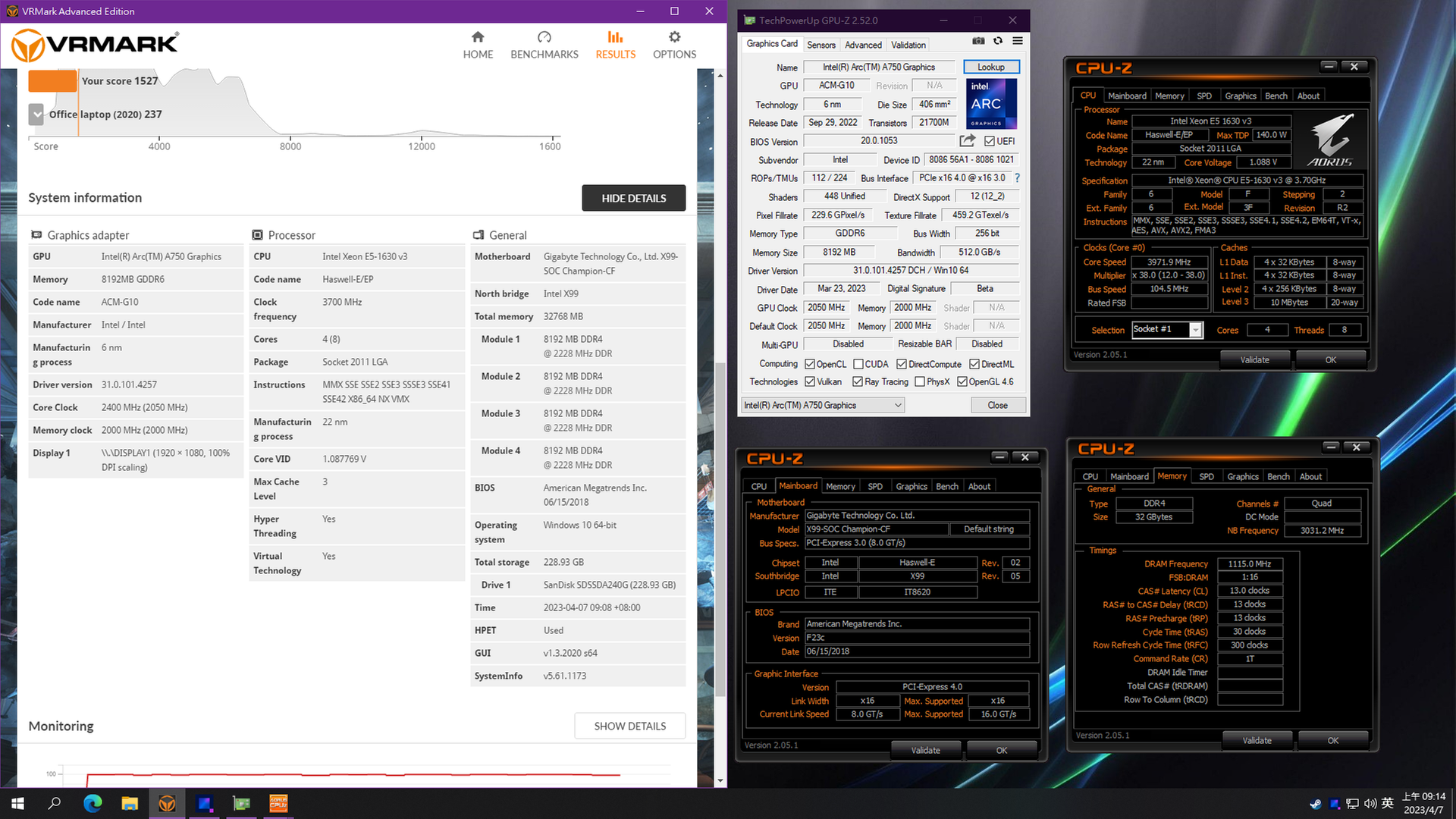1456x819 pixels.
Task: Toggle OpenGL 4.6 checkbox
Action: coord(962,382)
